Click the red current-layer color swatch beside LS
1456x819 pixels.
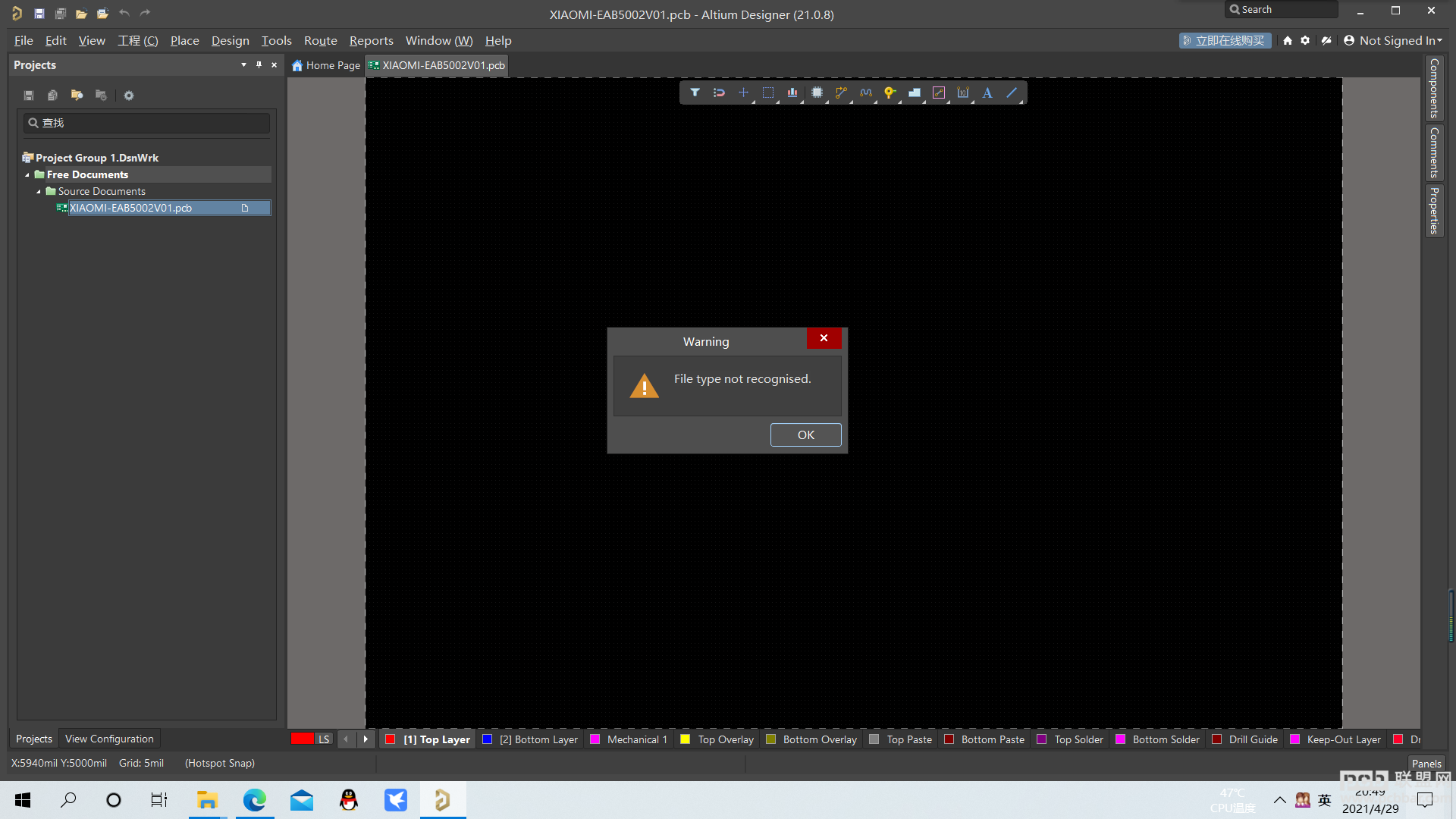(302, 739)
